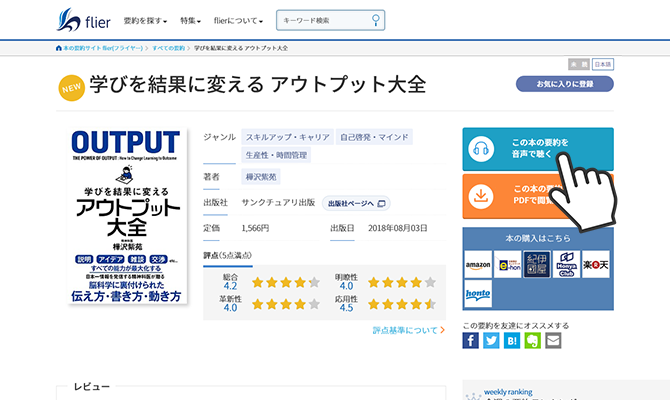Click the price text 1,566円
670x400 pixels.
coord(255,228)
